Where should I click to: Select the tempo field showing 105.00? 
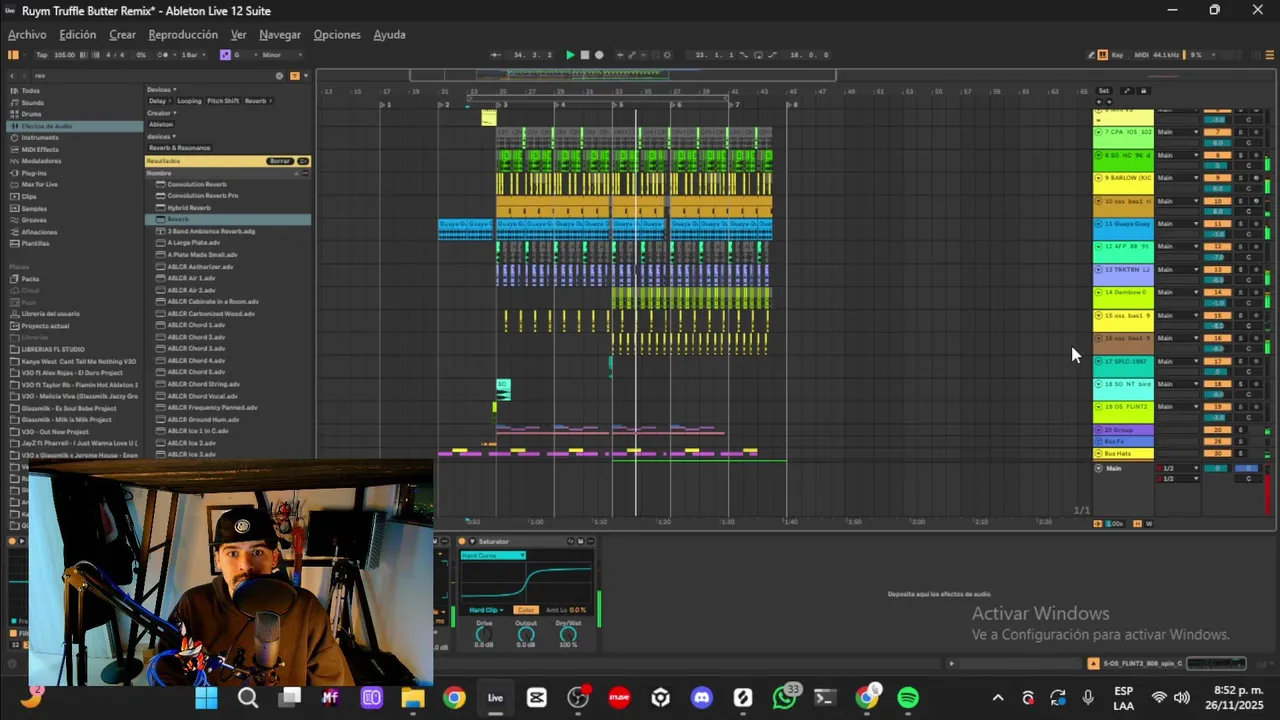click(x=64, y=55)
